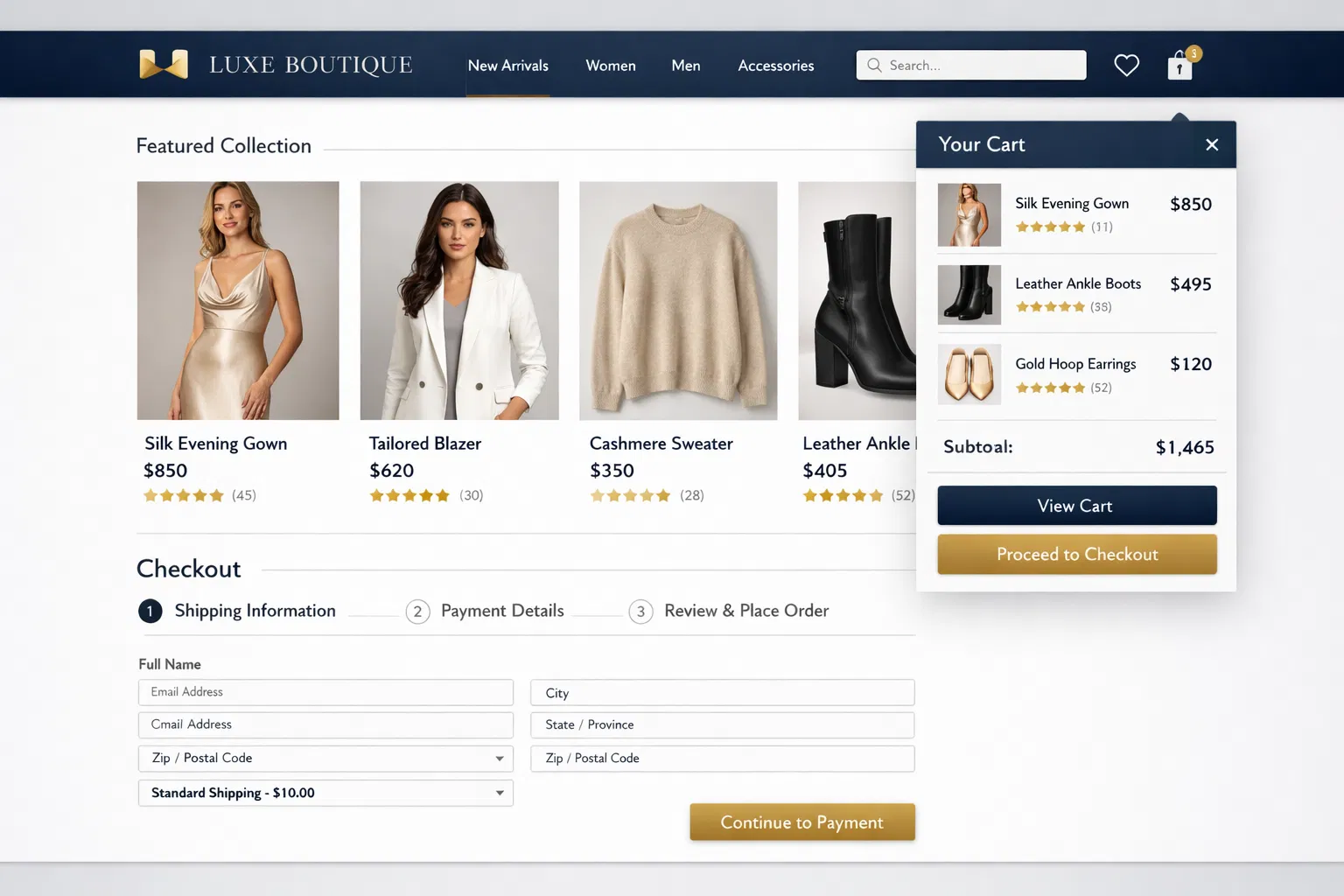
Task: Click the star rating for Cashmere Sweater
Action: pos(630,495)
